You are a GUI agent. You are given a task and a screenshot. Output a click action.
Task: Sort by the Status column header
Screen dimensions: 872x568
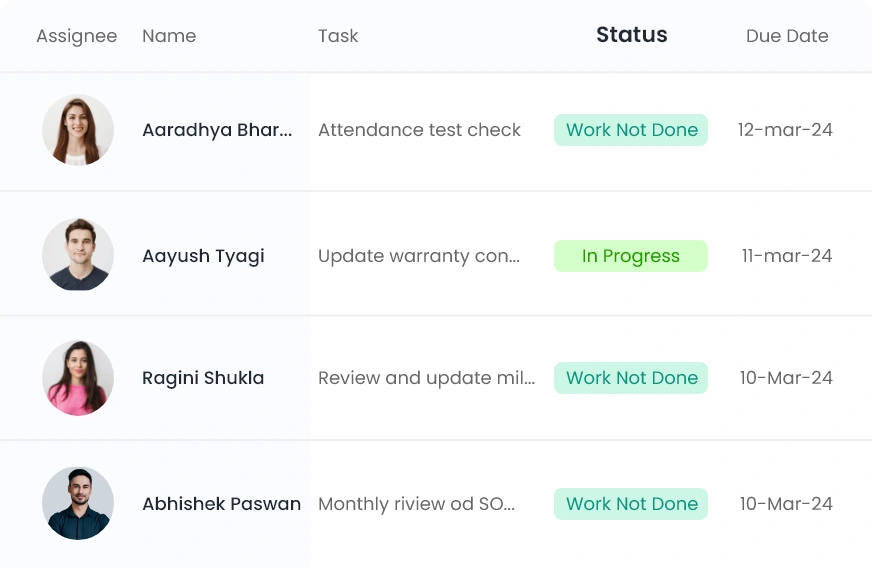tap(631, 35)
